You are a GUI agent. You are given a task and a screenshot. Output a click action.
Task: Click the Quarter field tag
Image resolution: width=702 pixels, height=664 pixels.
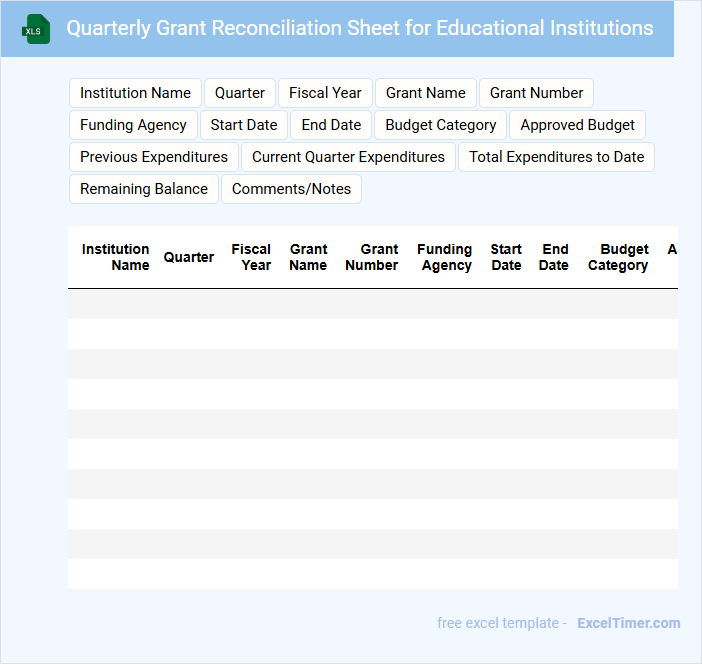pyautogui.click(x=240, y=93)
